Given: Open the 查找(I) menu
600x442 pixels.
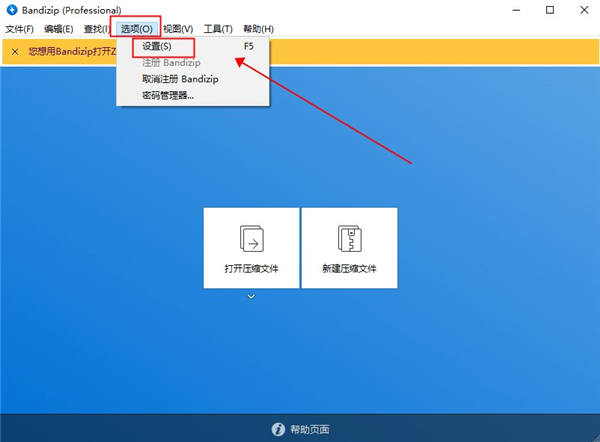Looking at the screenshot, I should click(x=97, y=29).
